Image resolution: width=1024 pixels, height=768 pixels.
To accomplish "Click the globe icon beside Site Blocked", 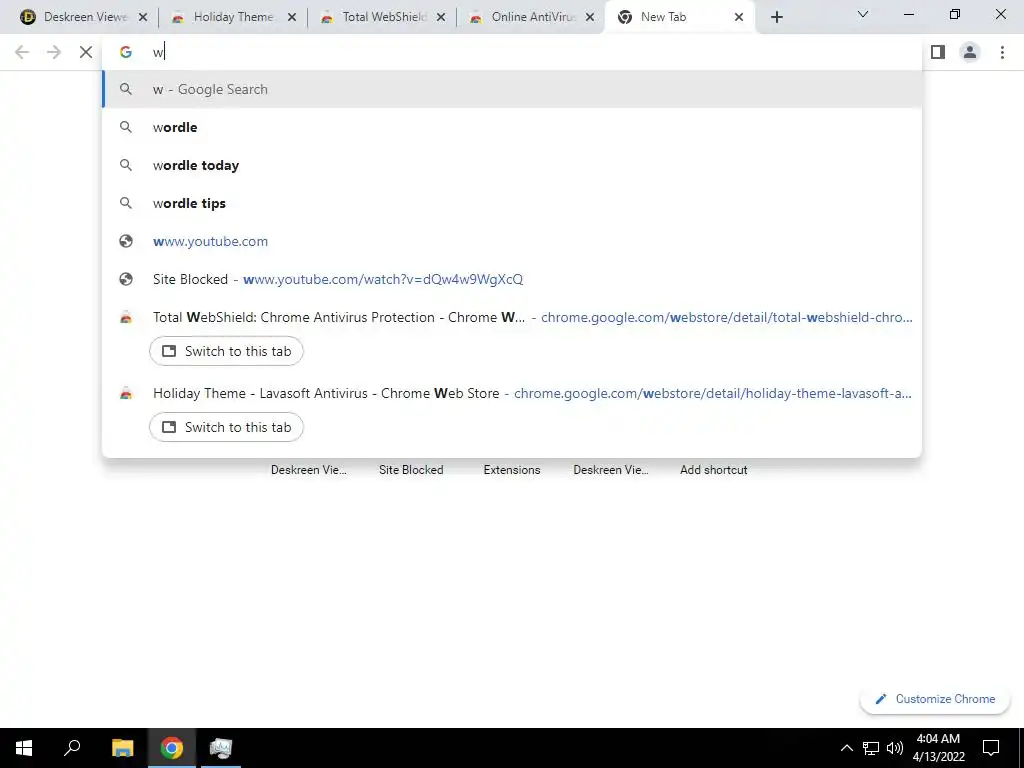I will (x=125, y=279).
